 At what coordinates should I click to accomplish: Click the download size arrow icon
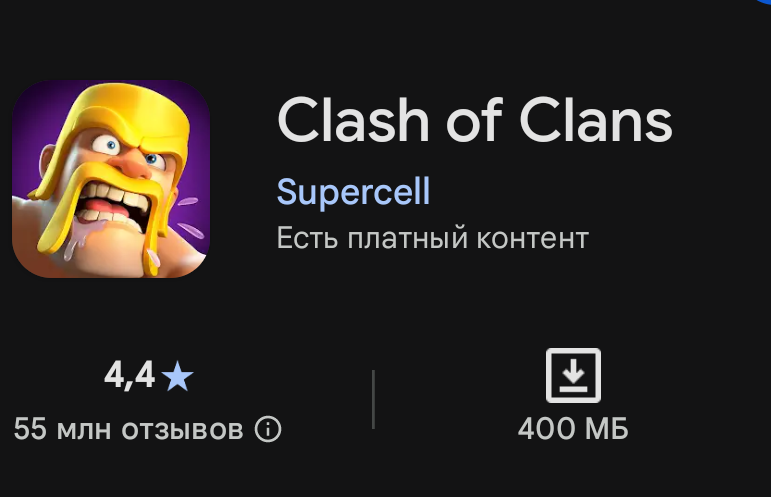573,376
